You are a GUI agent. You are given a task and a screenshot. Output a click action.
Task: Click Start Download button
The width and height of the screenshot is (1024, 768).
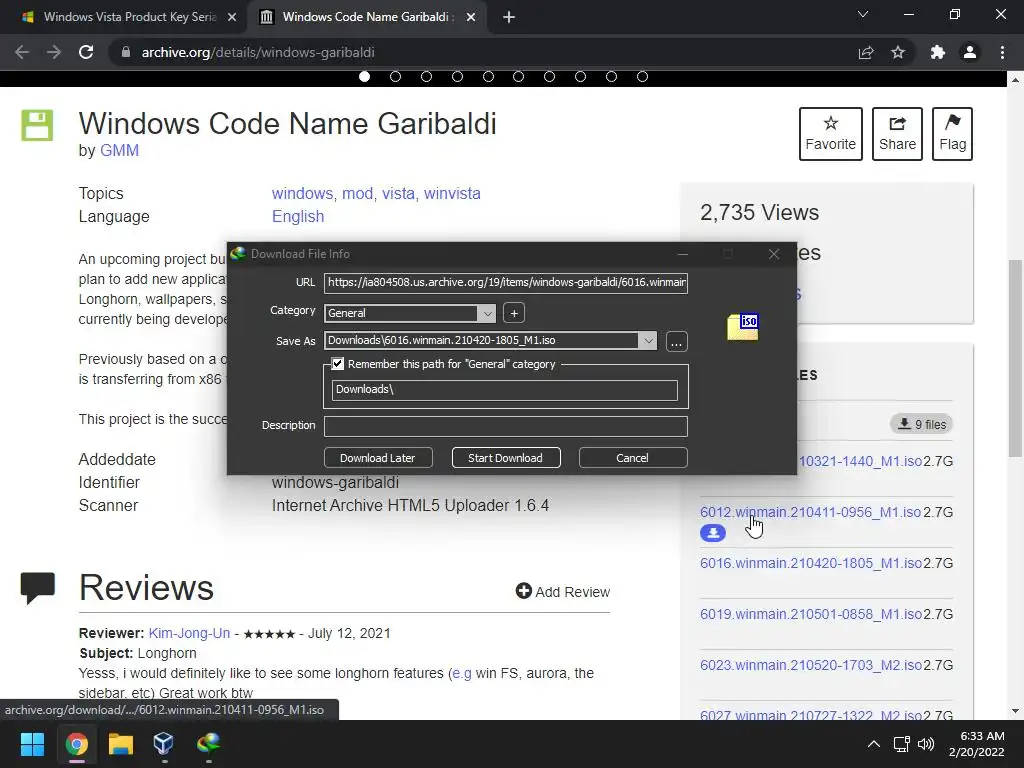pos(505,458)
